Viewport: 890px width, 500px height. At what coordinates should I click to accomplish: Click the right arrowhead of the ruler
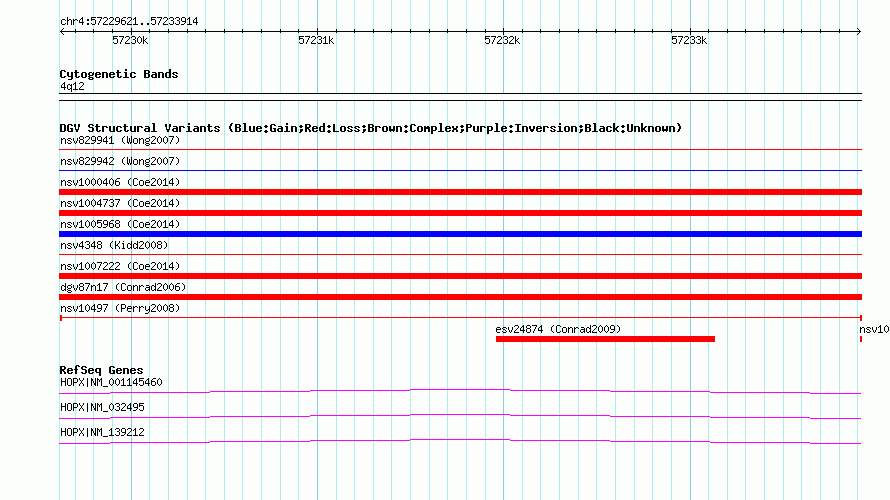(859, 31)
